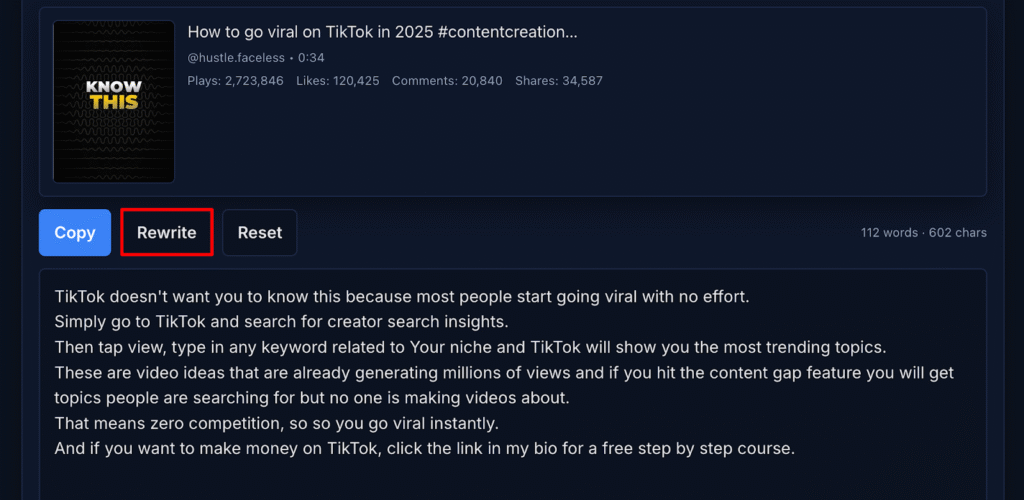Viewport: 1024px width, 500px height.
Task: Place cursor in 'TikTok doesn't want you' line
Action: [x=400, y=297]
